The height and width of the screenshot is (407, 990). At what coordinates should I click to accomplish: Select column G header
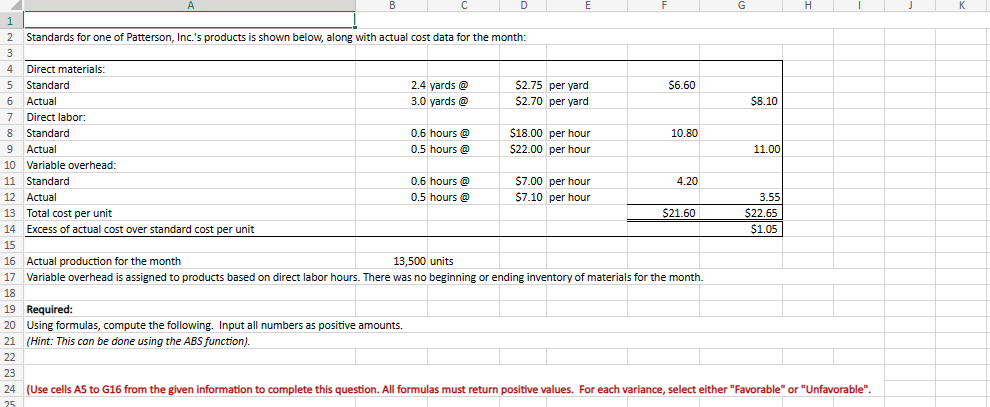coord(741,6)
